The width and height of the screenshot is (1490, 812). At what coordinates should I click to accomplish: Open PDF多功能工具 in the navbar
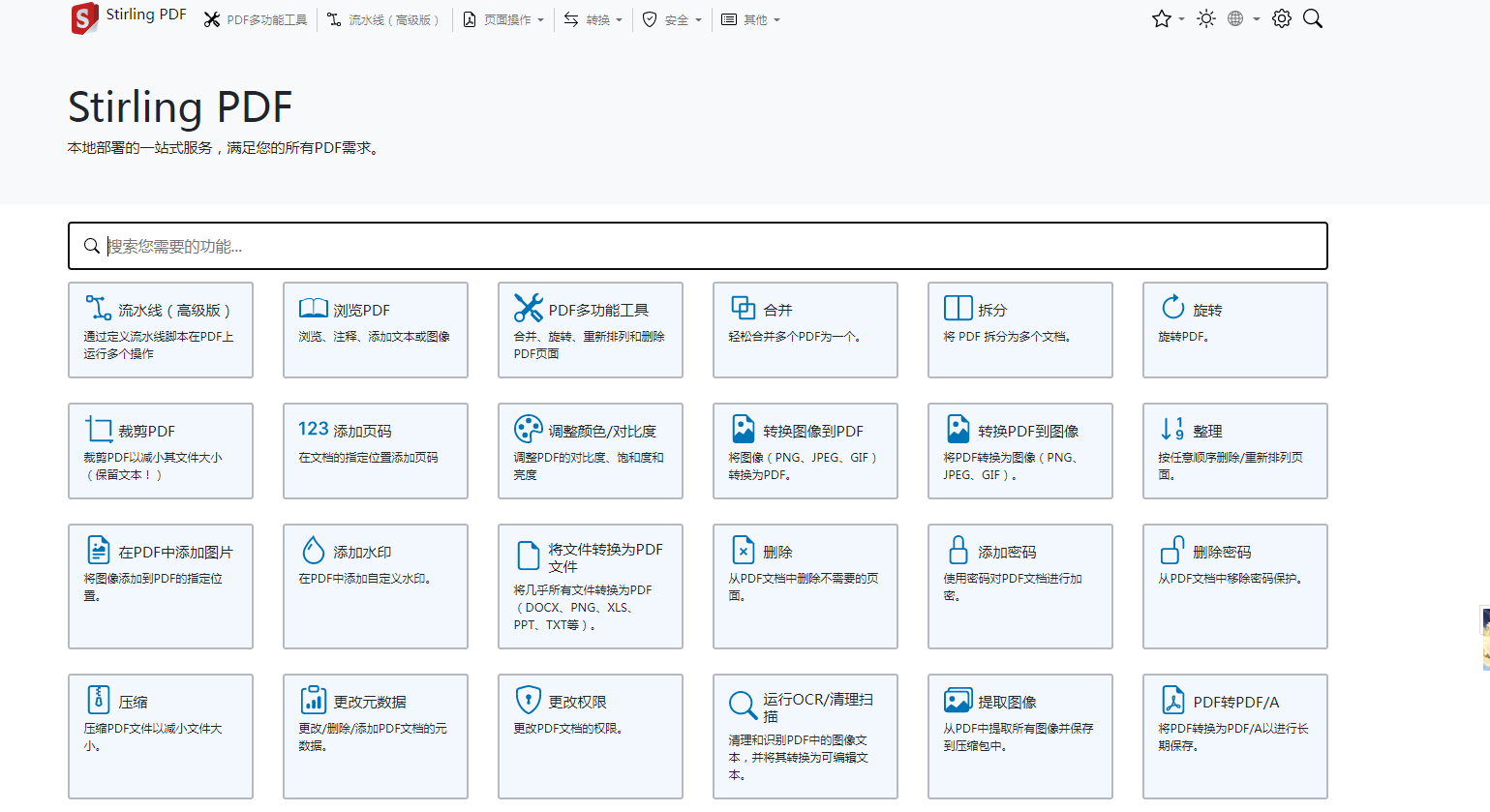point(256,19)
